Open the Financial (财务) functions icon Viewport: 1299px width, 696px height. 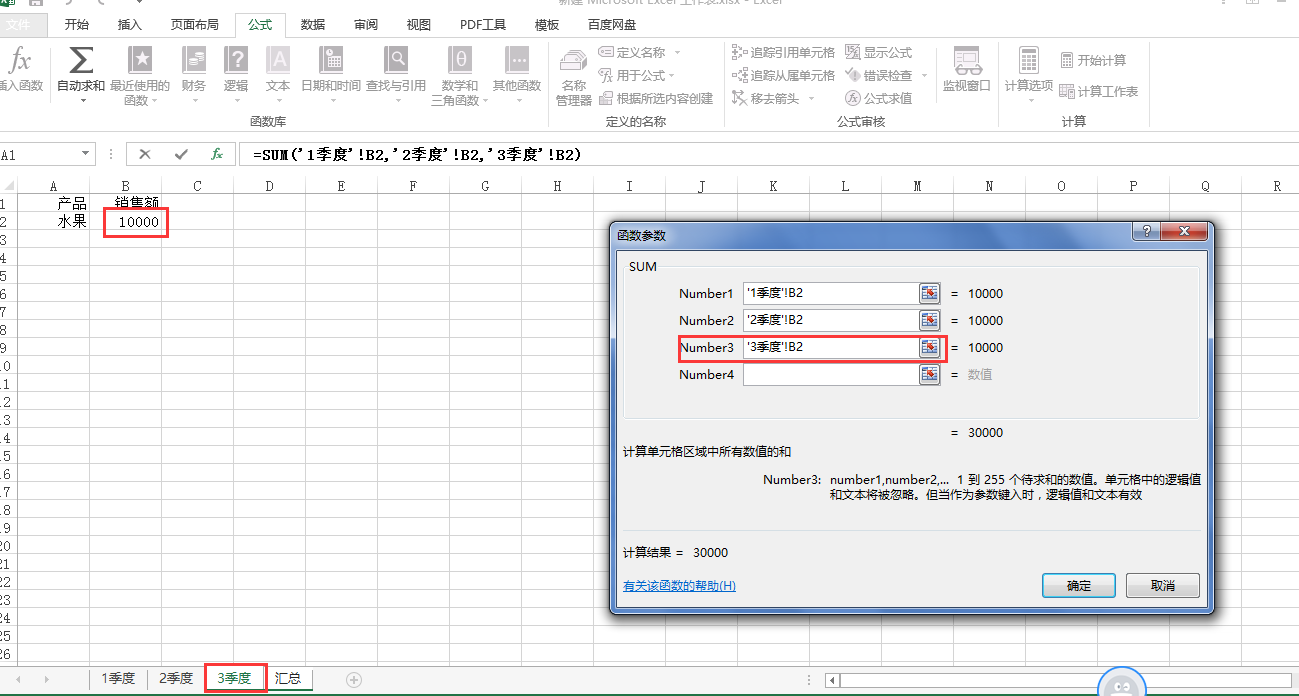(194, 61)
